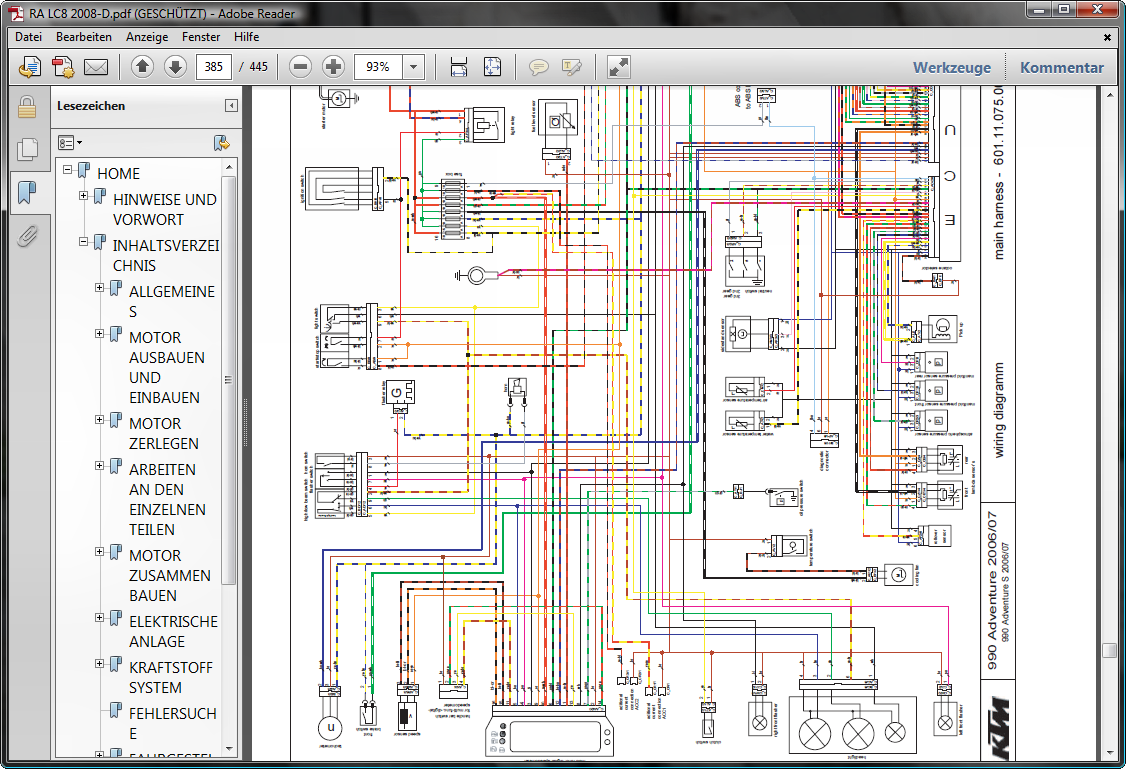Open the bookmarks options dropdown menu
Image resolution: width=1126 pixels, height=769 pixels.
pyautogui.click(x=70, y=143)
